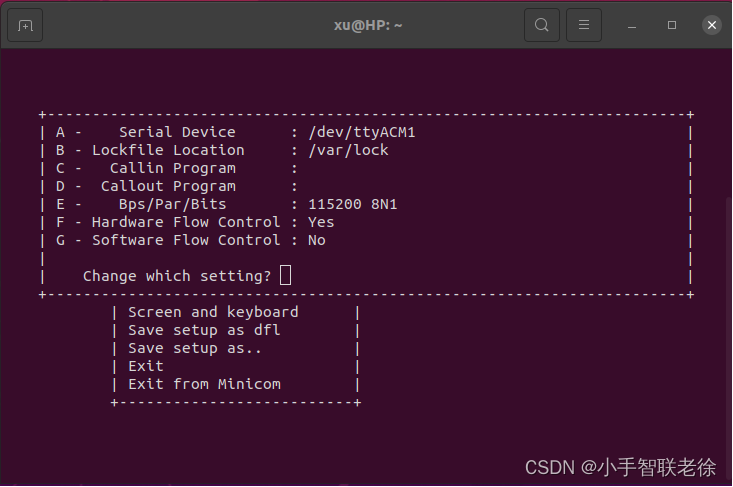
Task: Click the Callout Program setting row
Action: point(176,186)
